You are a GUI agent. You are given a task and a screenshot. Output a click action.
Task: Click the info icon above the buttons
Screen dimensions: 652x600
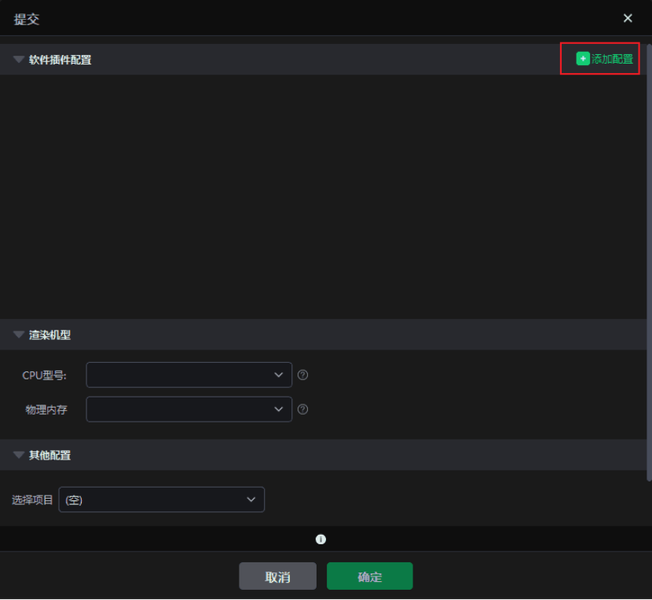click(x=321, y=539)
